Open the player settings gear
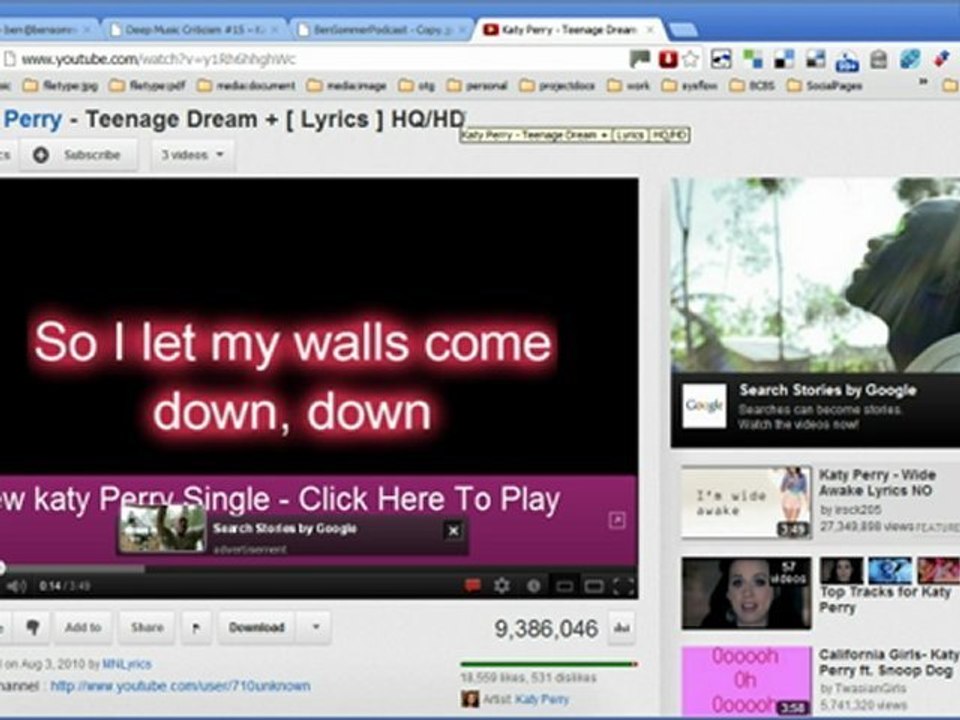Viewport: 960px width, 720px height. [x=502, y=586]
